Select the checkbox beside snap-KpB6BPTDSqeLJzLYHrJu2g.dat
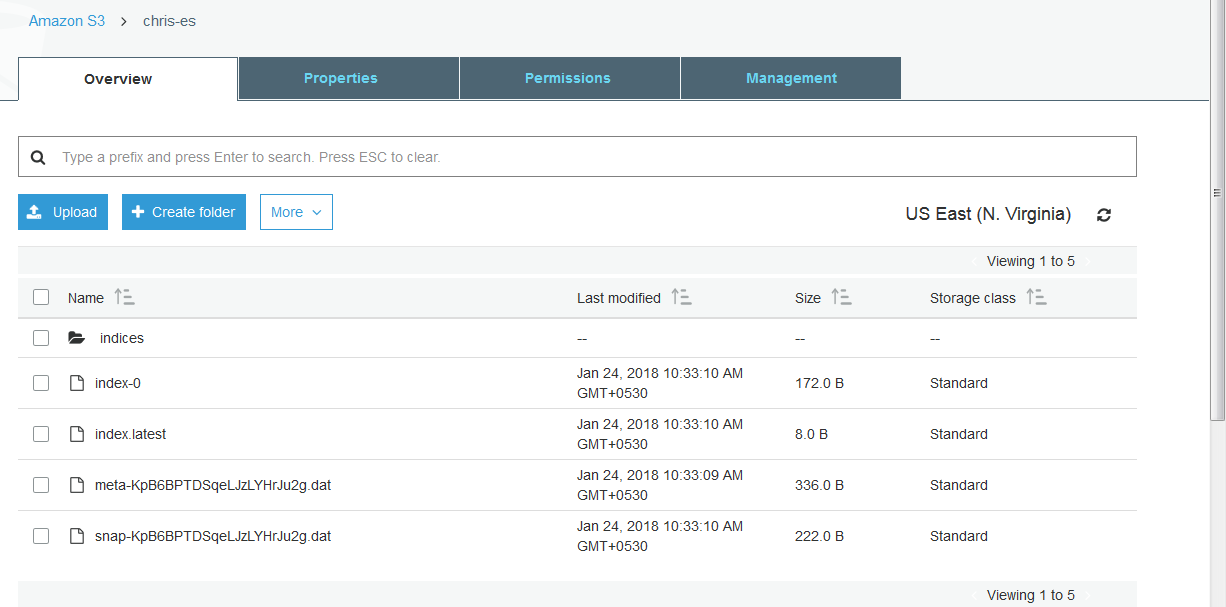This screenshot has height=607, width=1226. (41, 535)
